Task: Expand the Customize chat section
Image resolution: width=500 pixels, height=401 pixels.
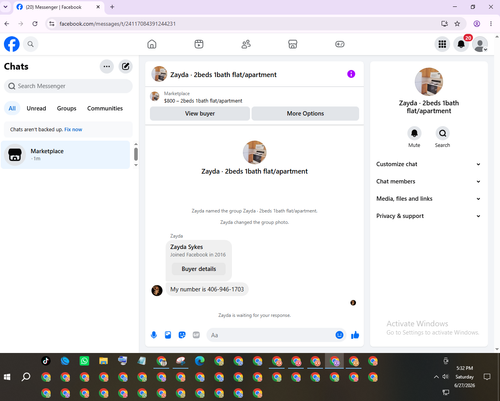Action: point(429,164)
